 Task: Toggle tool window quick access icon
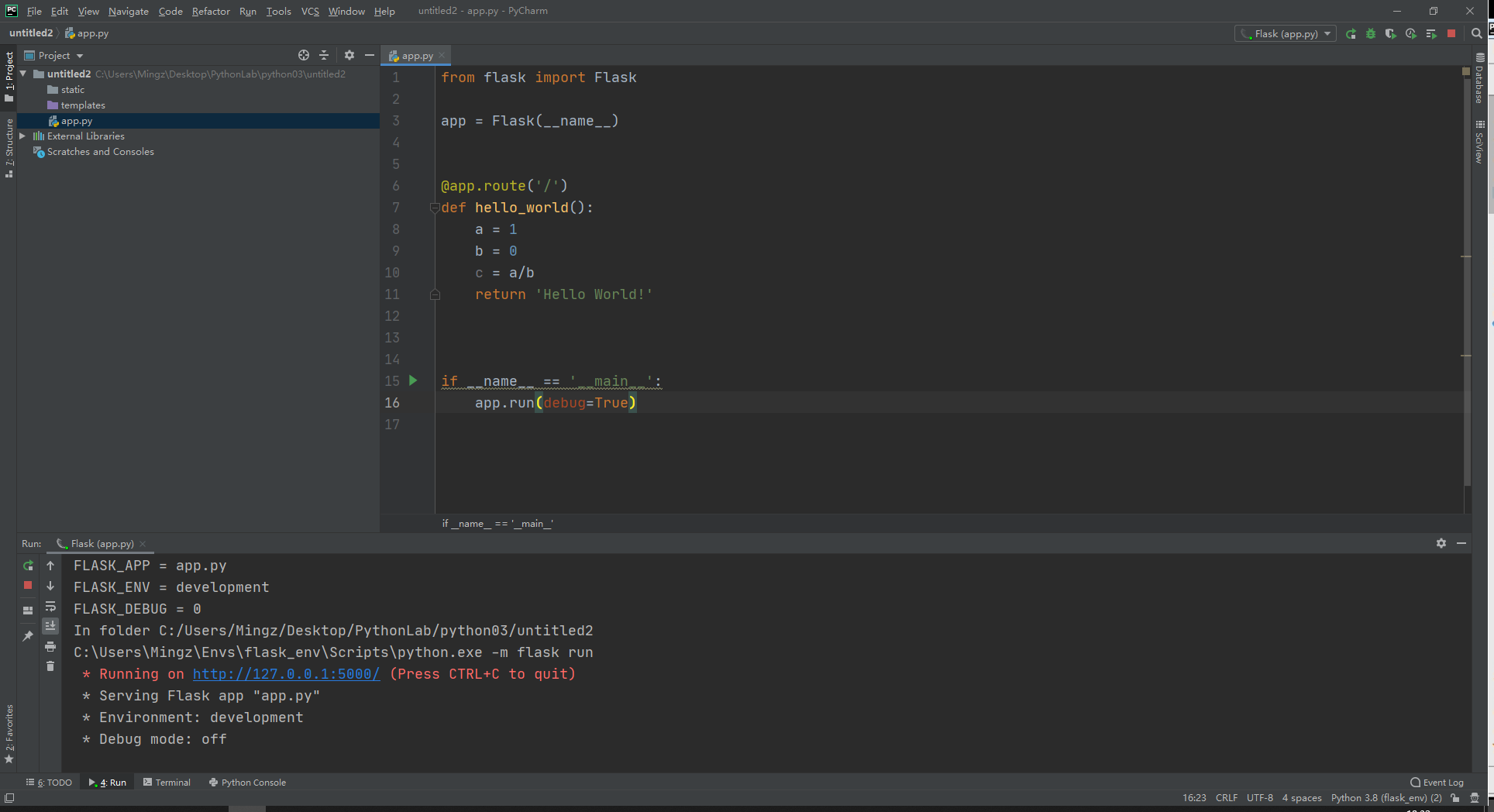pyautogui.click(x=9, y=798)
